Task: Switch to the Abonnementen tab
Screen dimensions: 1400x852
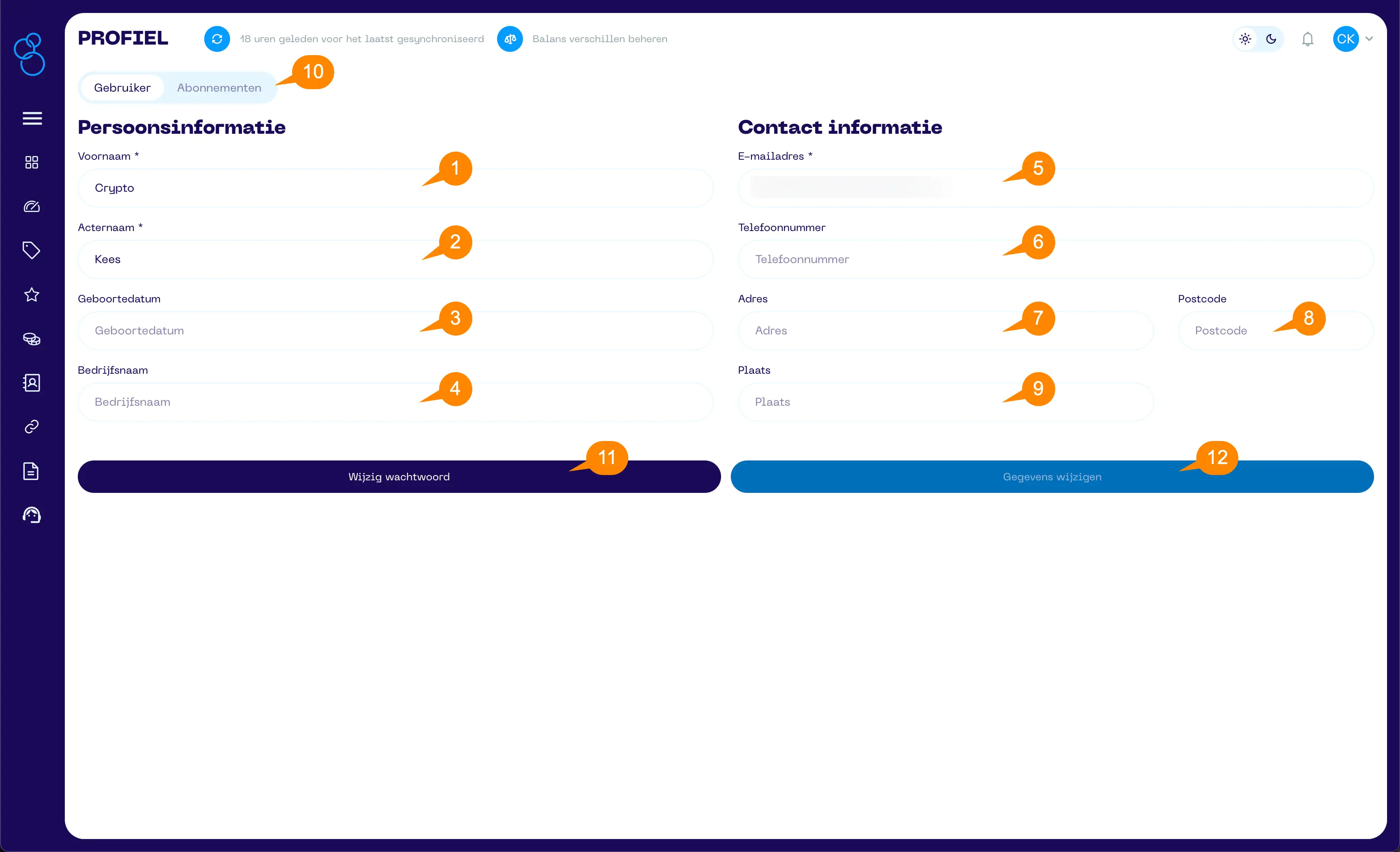Action: tap(219, 88)
